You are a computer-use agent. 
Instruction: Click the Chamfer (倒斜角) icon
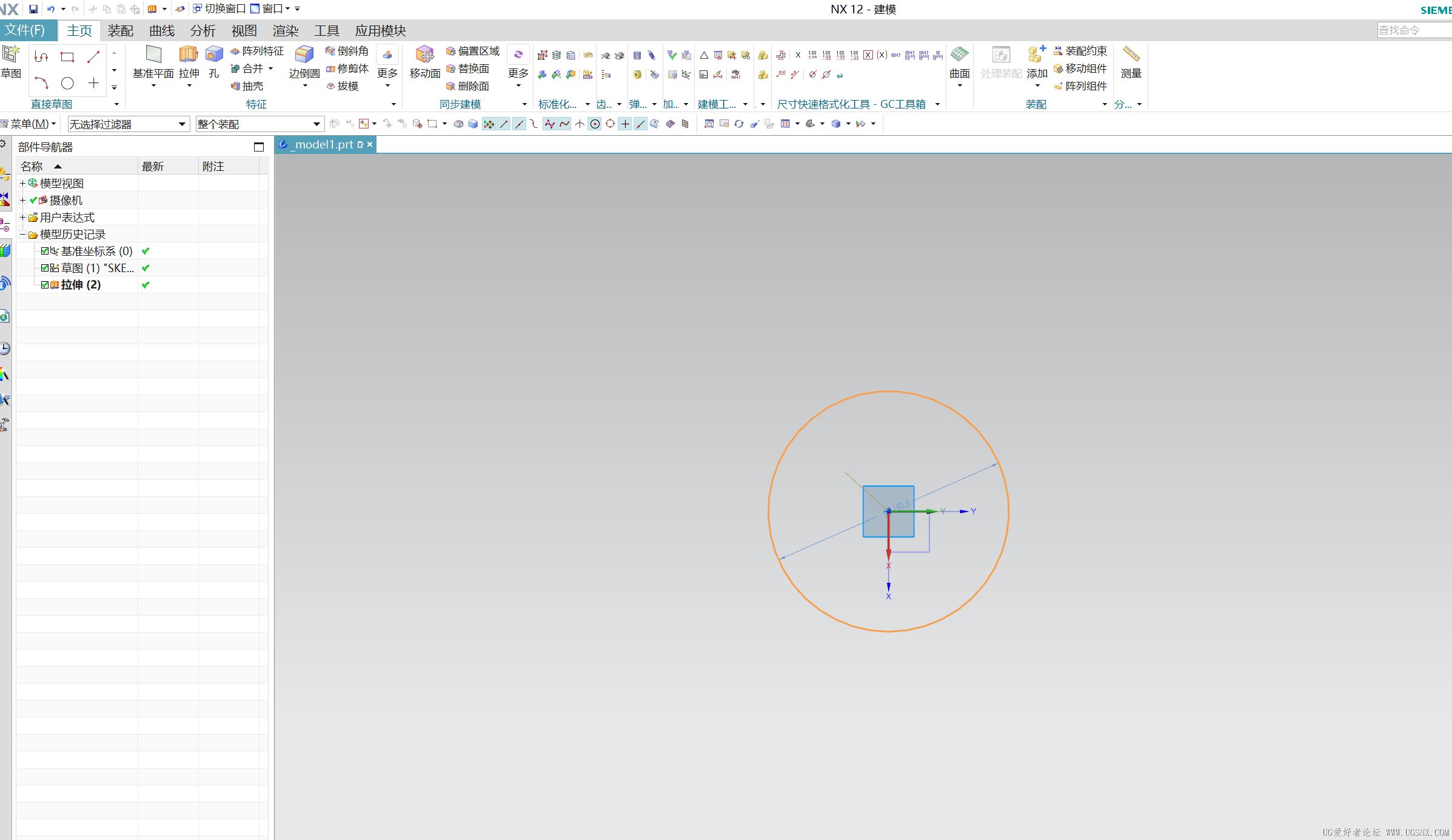pyautogui.click(x=330, y=51)
